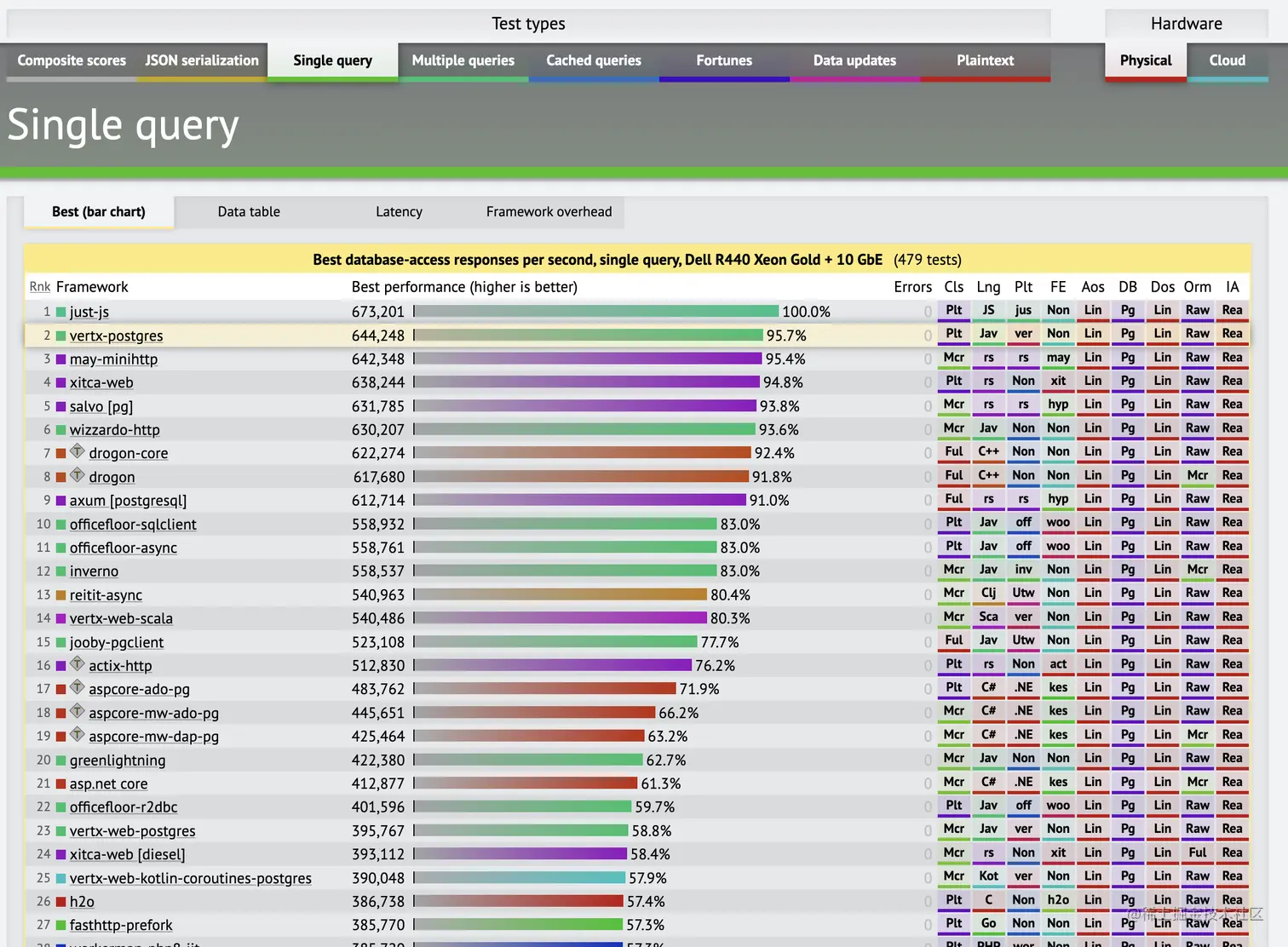Viewport: 1288px width, 947px height.
Task: Click the diamond badge beside actix-http
Action: click(77, 663)
